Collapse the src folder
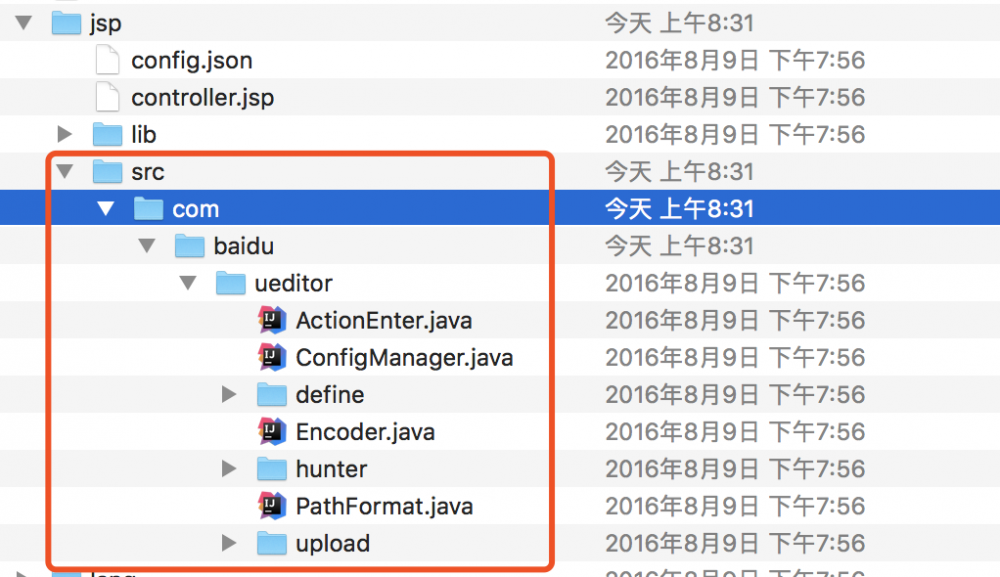Image resolution: width=1000 pixels, height=577 pixels. pos(64,171)
